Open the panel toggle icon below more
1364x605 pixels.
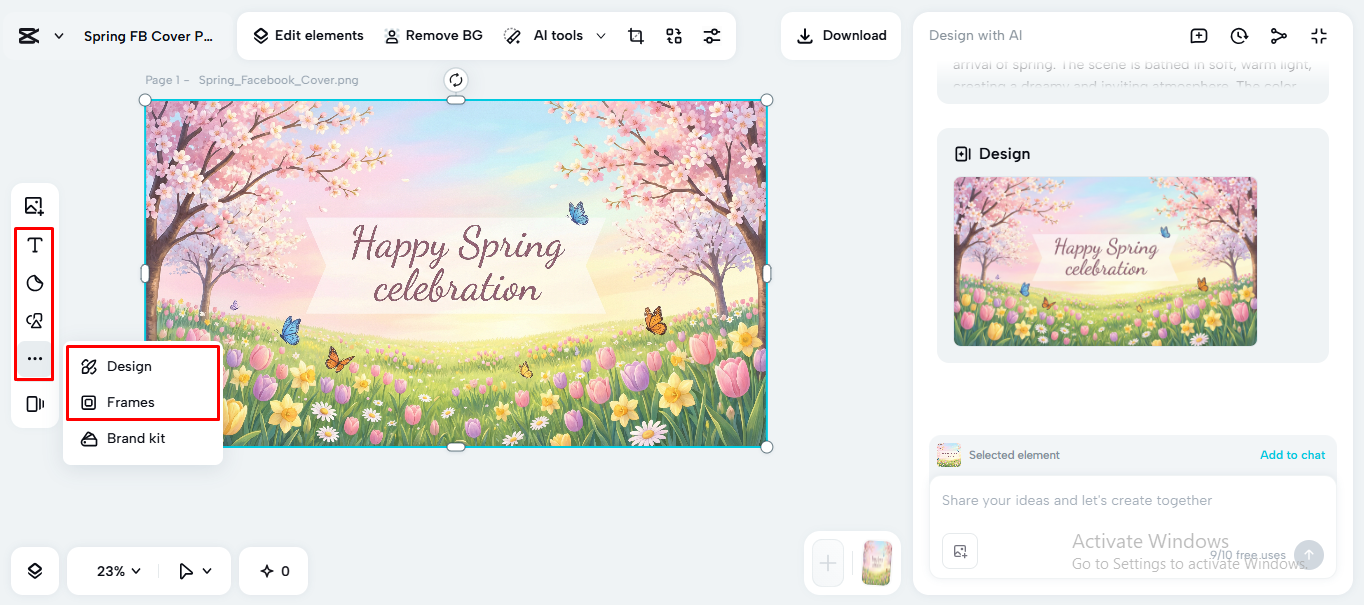point(34,404)
